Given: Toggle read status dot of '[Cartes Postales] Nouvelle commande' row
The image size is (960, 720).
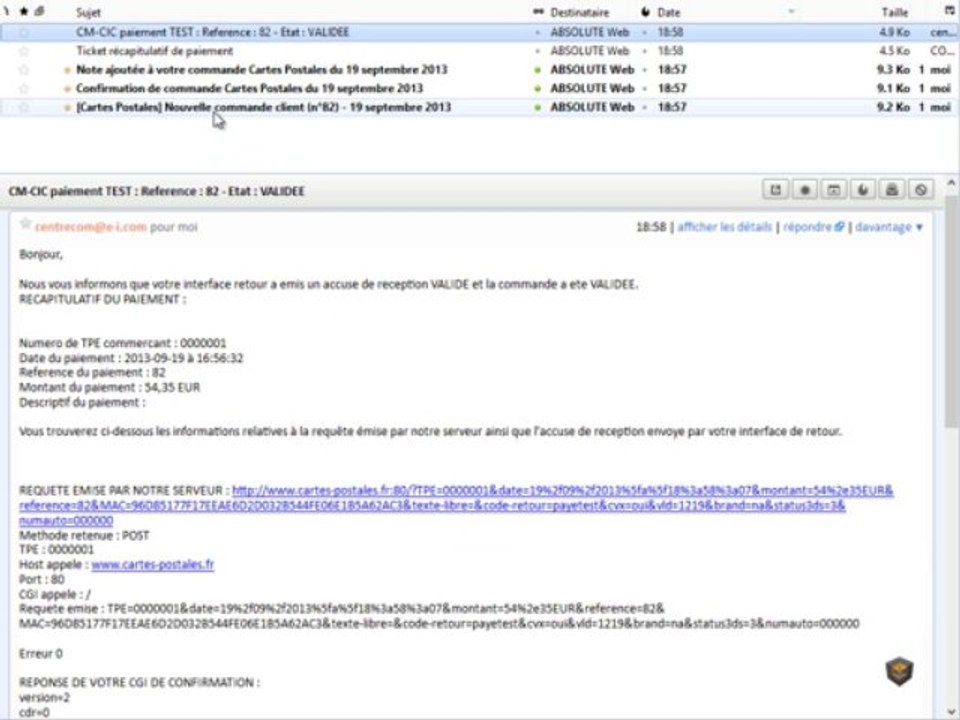Looking at the screenshot, I should click(x=538, y=107).
